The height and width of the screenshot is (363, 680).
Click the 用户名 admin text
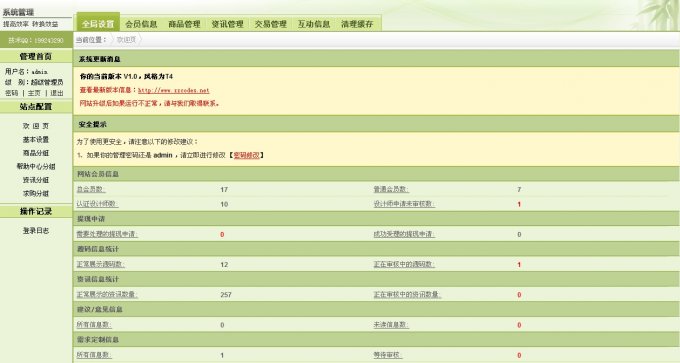pos(26,72)
